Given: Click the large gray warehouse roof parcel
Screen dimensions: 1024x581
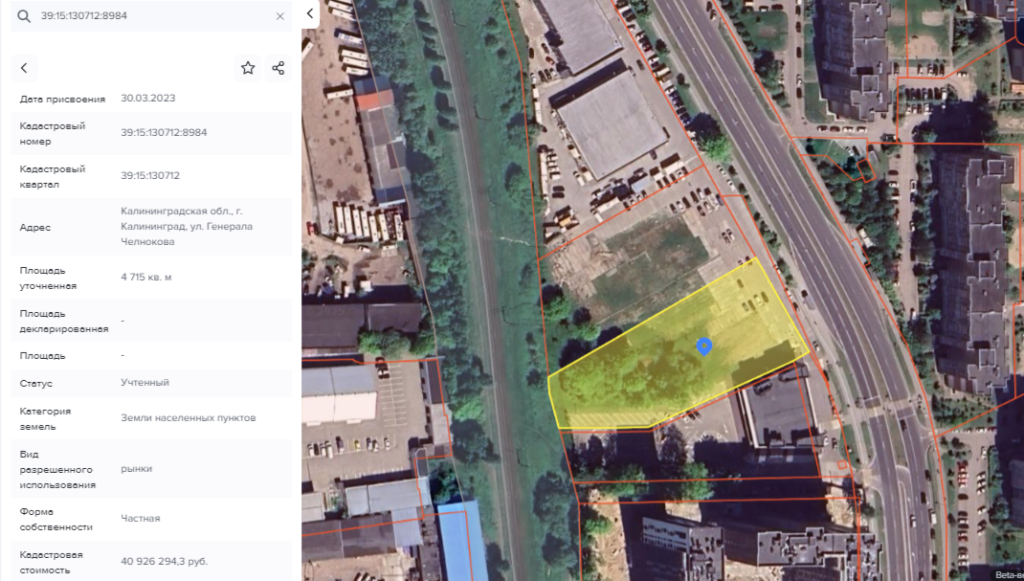Looking at the screenshot, I should [611, 124].
